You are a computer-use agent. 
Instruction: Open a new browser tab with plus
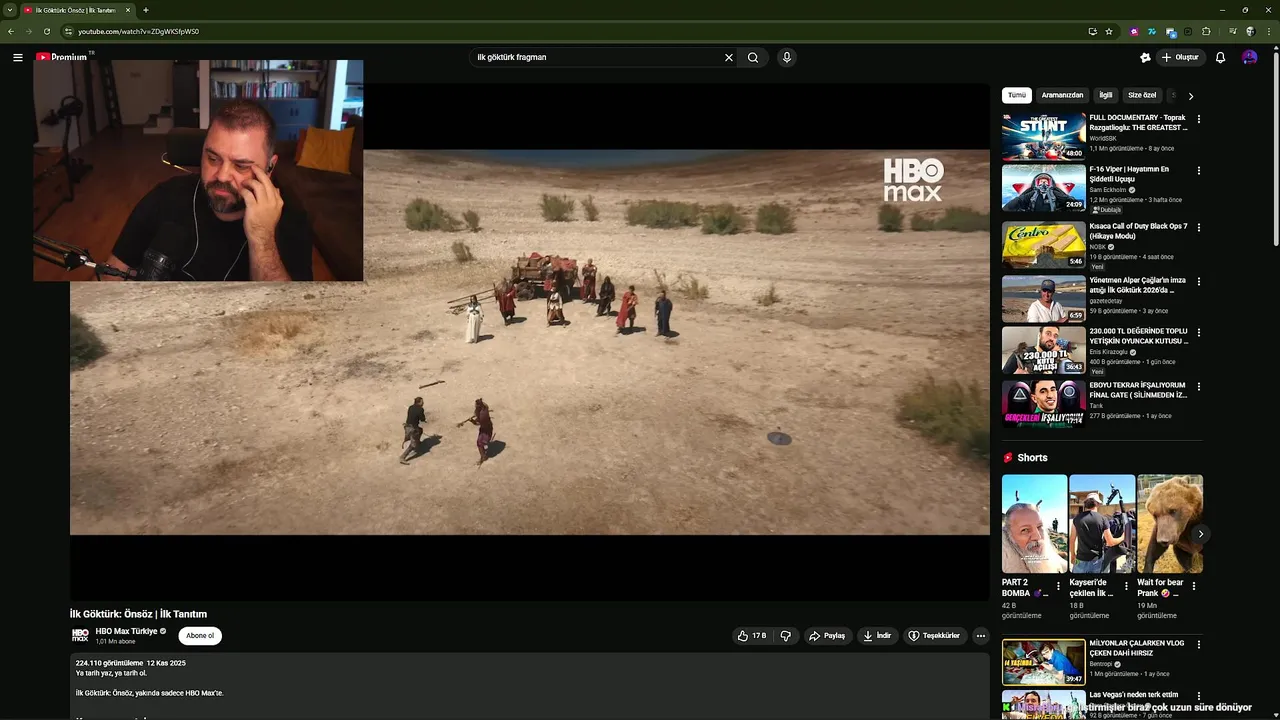click(x=146, y=10)
